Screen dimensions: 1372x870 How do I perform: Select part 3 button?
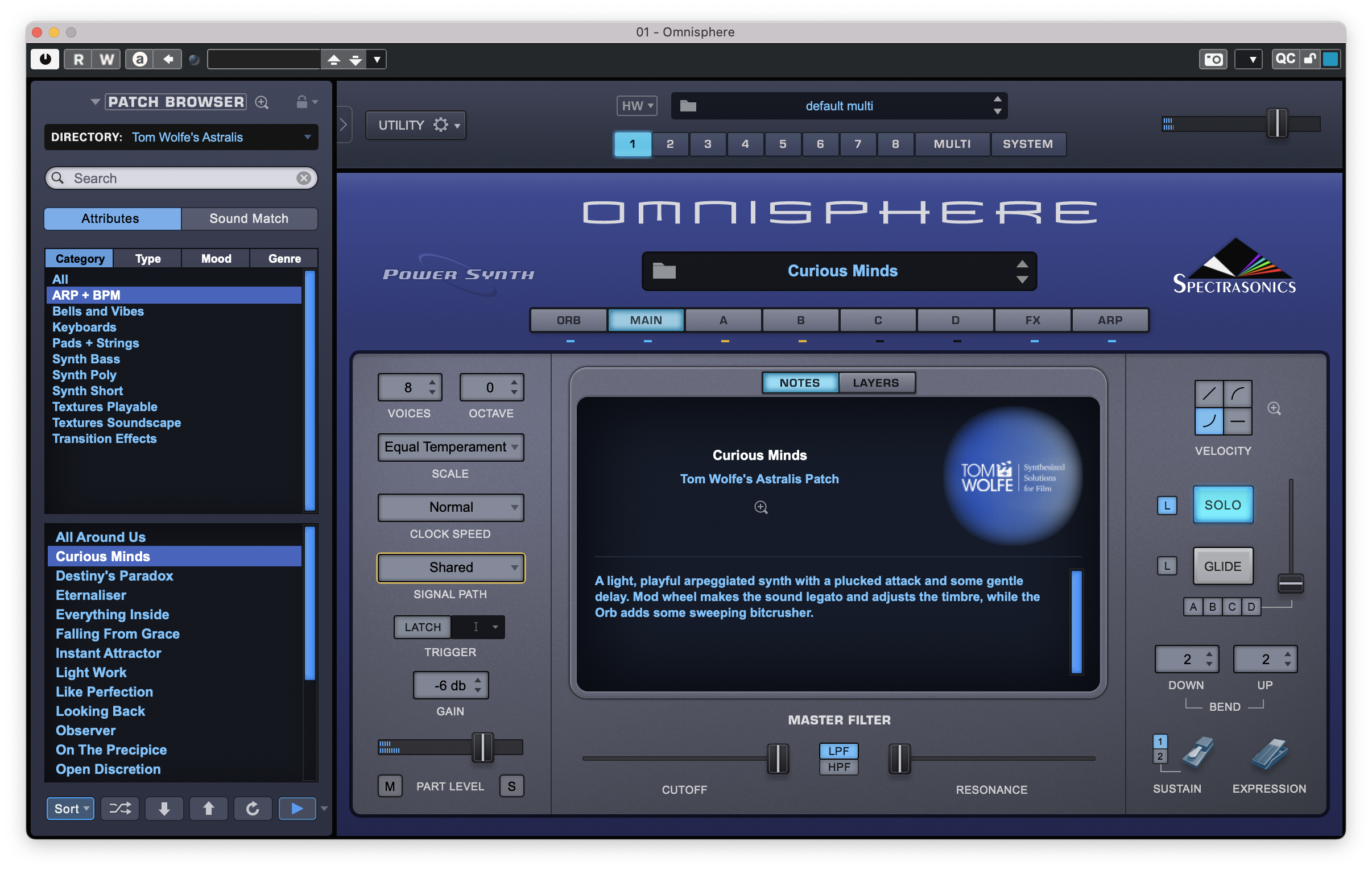(708, 144)
